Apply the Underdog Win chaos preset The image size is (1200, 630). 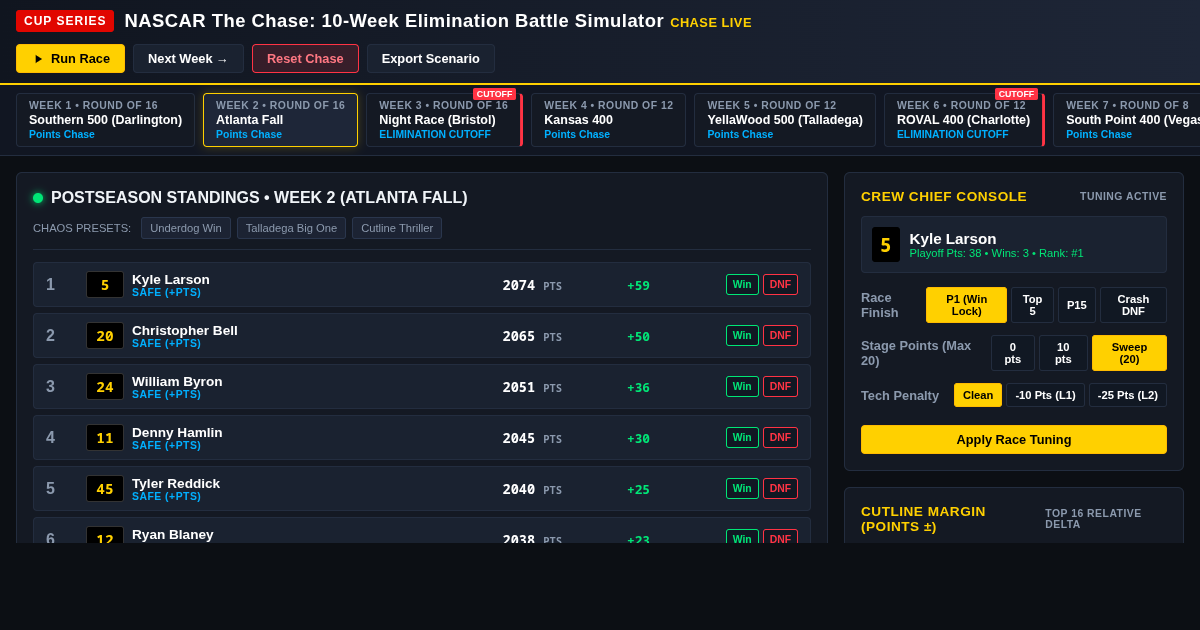coord(186,228)
